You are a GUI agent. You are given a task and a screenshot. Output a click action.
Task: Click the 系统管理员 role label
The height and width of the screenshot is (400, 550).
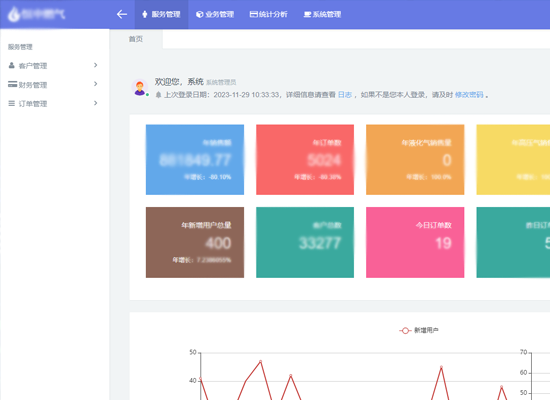pyautogui.click(x=221, y=82)
